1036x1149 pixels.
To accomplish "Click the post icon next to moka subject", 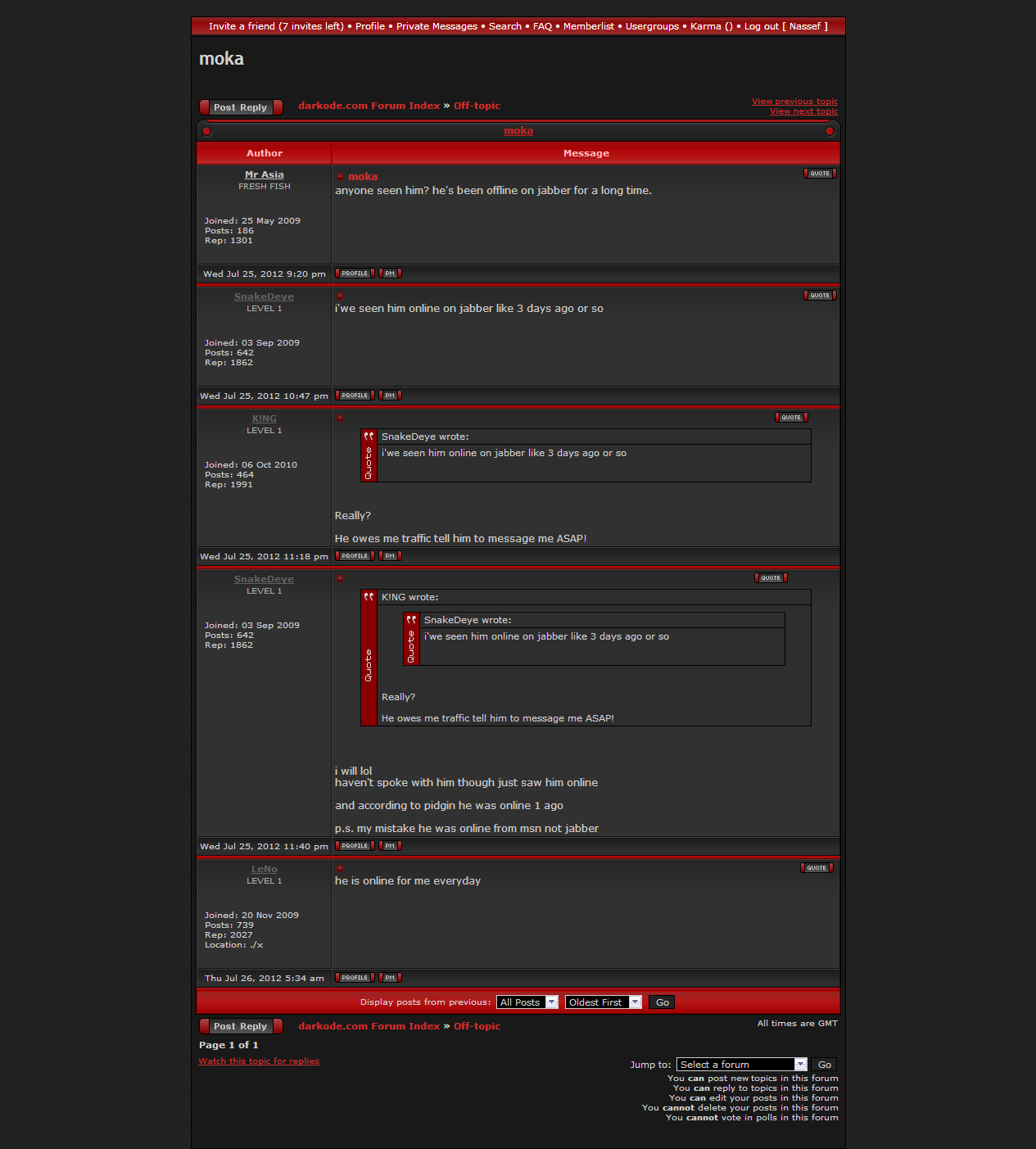I will click(x=340, y=177).
